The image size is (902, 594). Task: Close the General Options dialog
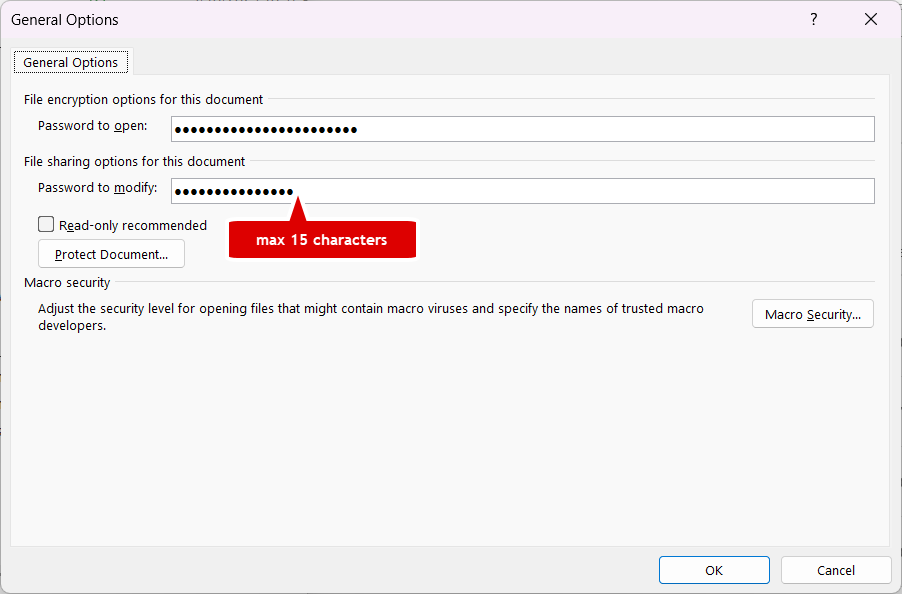point(869,20)
